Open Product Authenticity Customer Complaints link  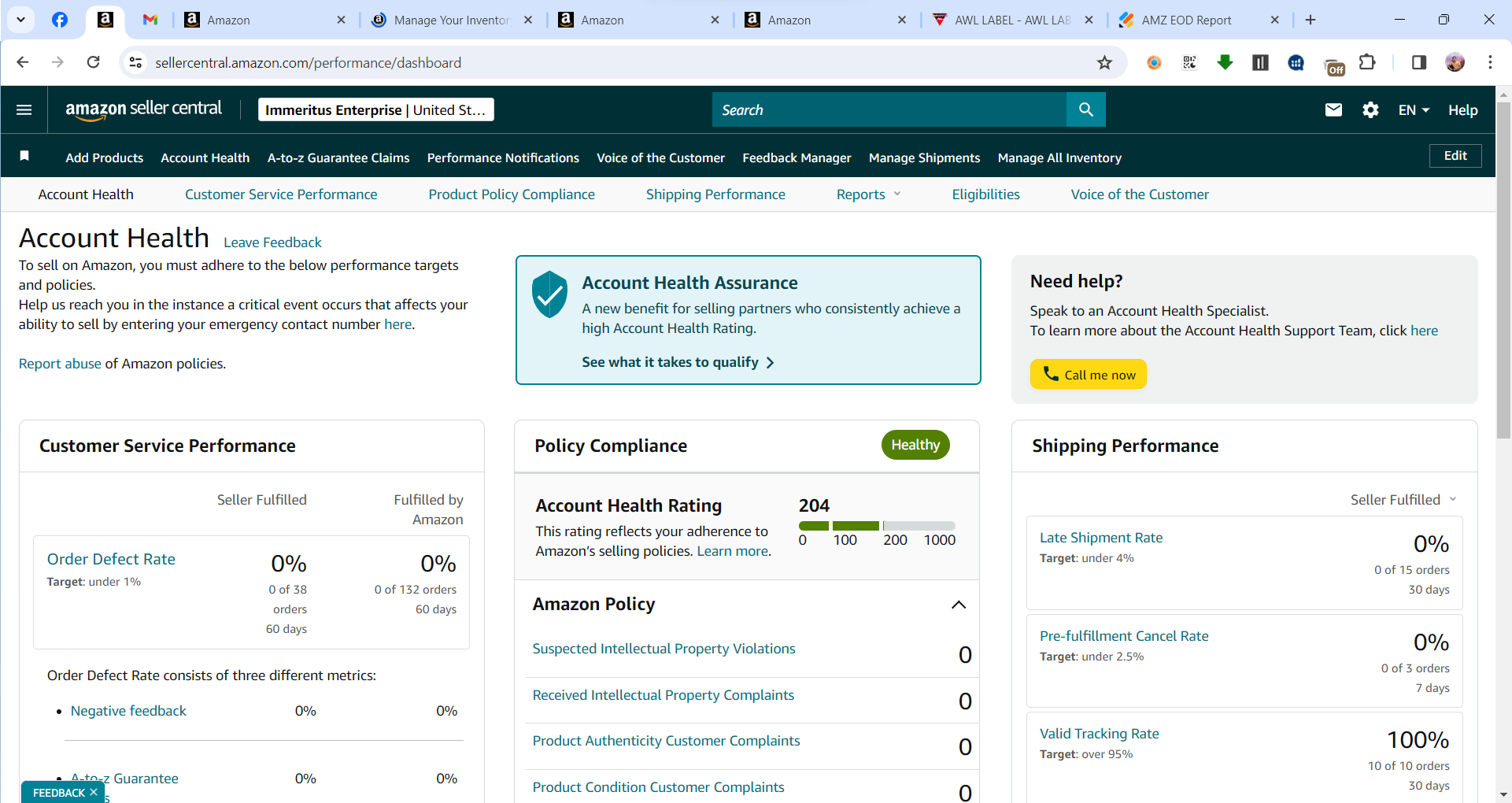[x=666, y=741]
